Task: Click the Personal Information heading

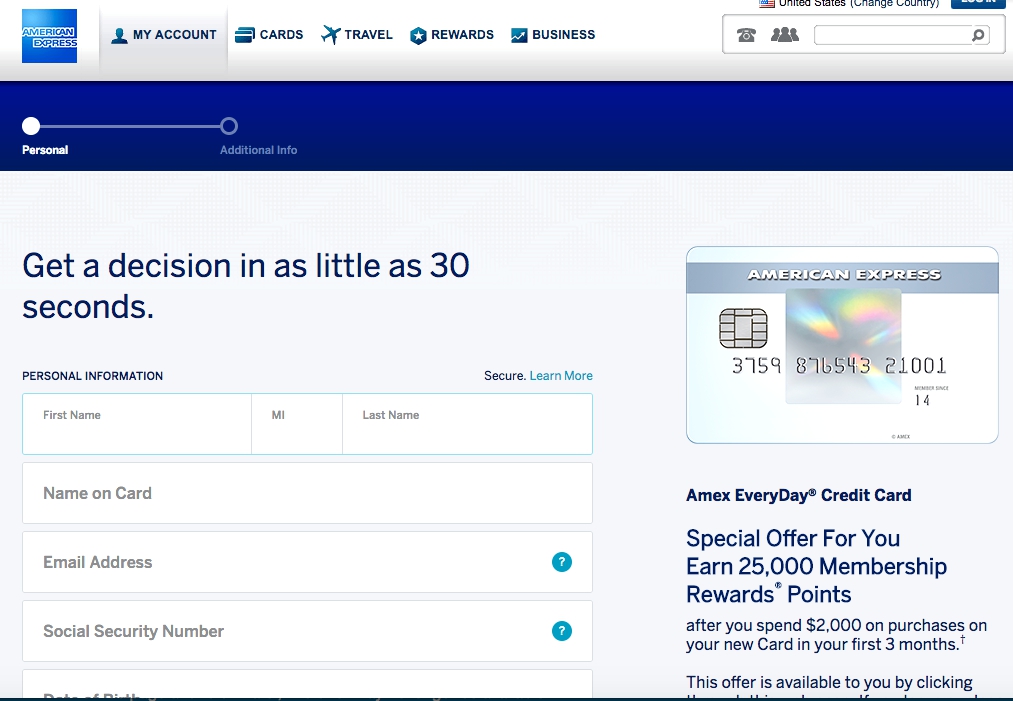Action: 92,376
